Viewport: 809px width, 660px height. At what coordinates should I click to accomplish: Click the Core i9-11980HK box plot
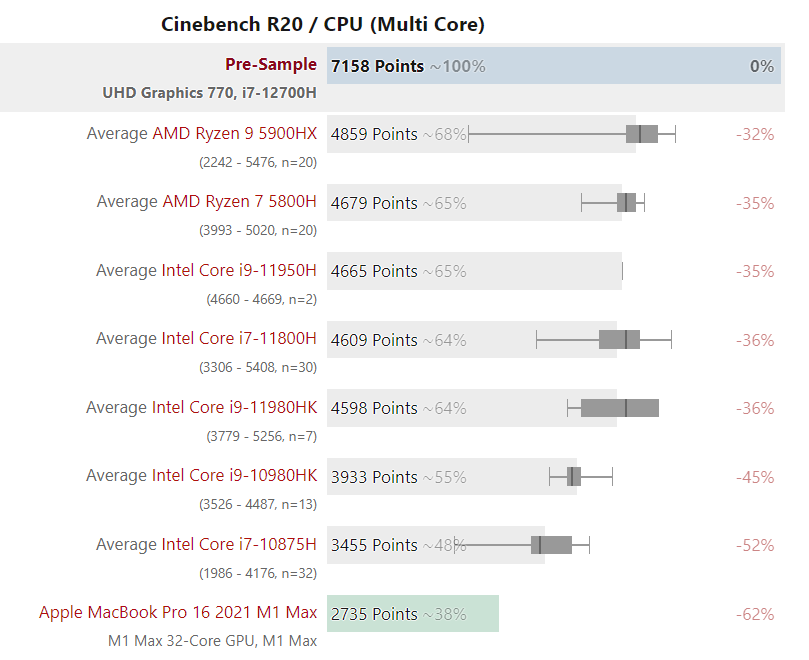620,408
